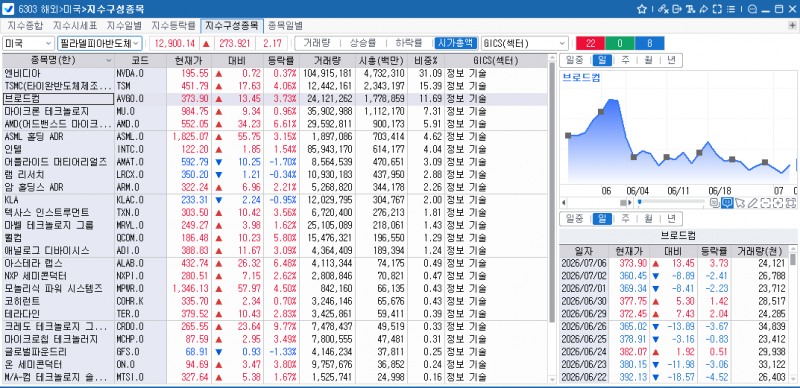Click the 일자 column header in daily table
The height and width of the screenshot is (388, 800).
(x=584, y=251)
